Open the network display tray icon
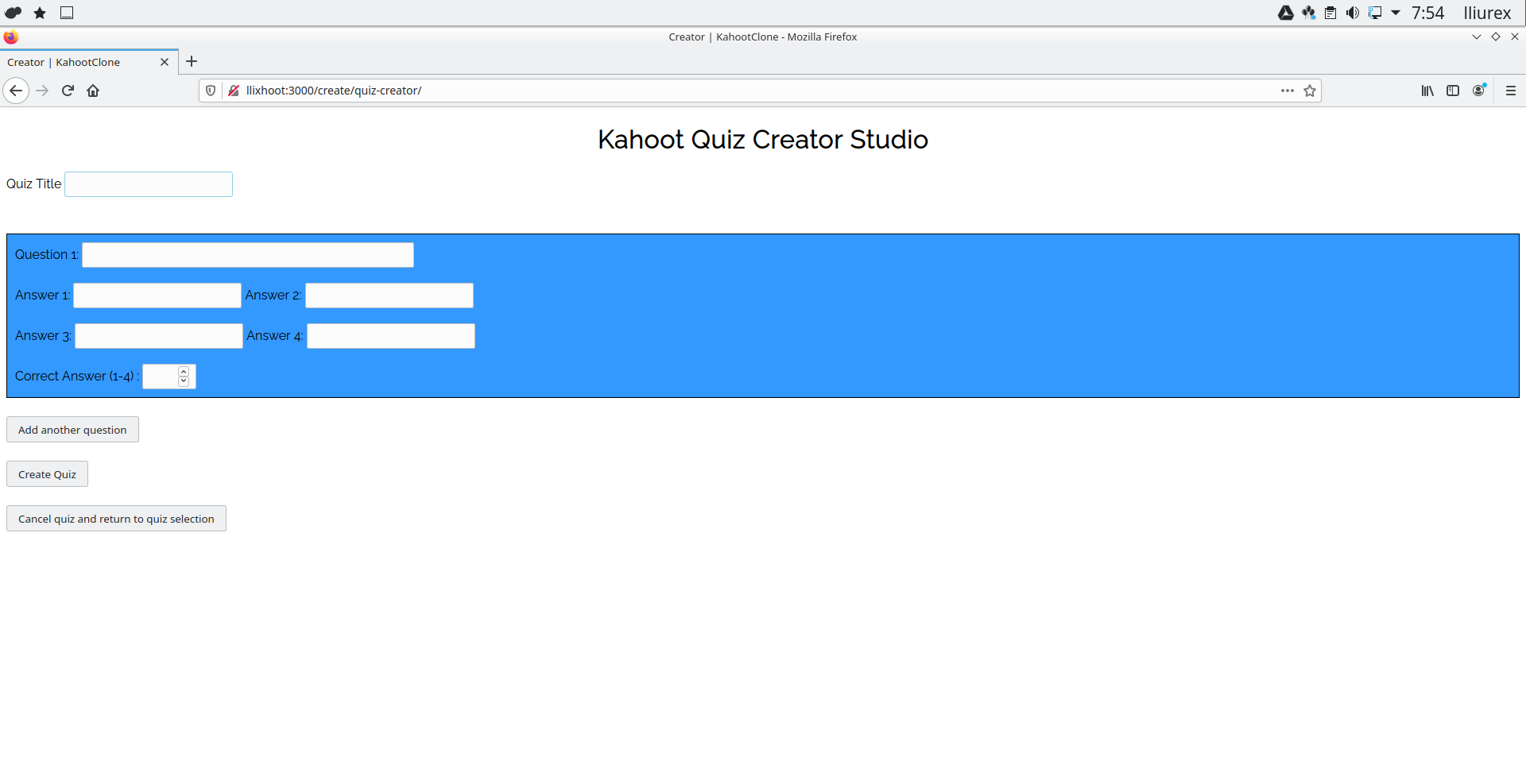1526x784 pixels. pyautogui.click(x=1375, y=13)
